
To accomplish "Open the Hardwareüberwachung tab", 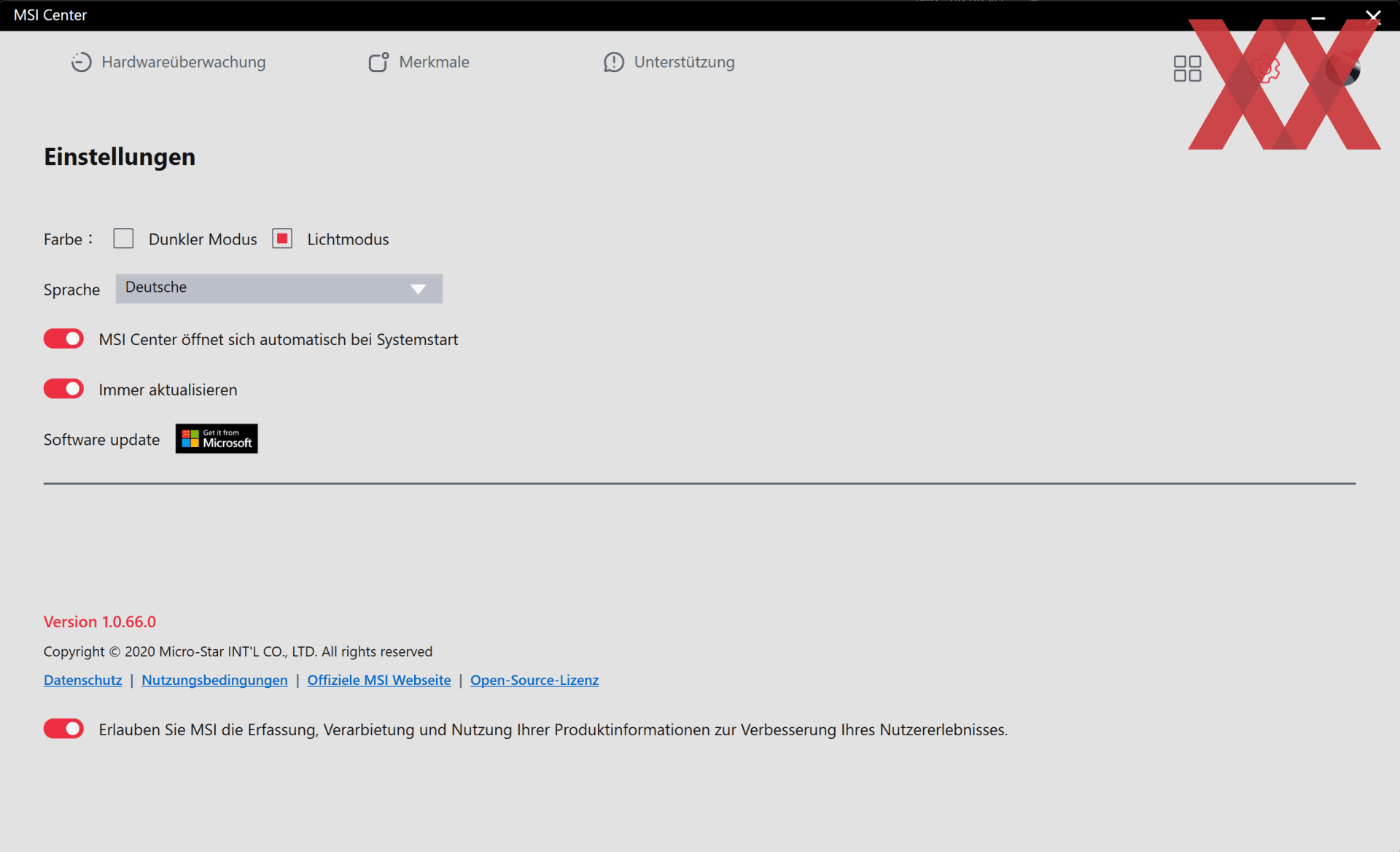I will coord(168,62).
